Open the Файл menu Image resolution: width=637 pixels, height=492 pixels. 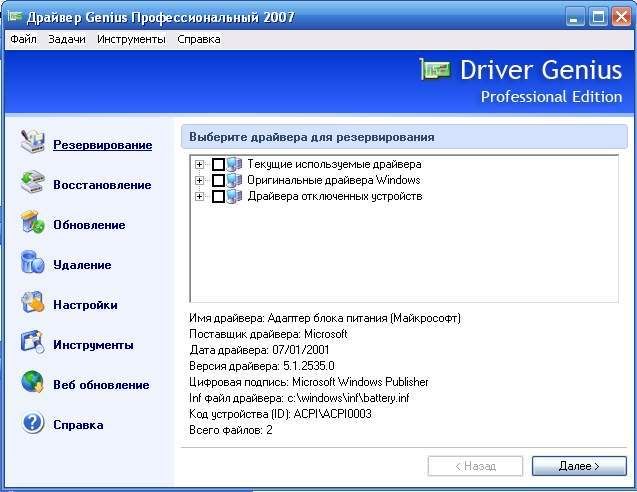click(23, 39)
